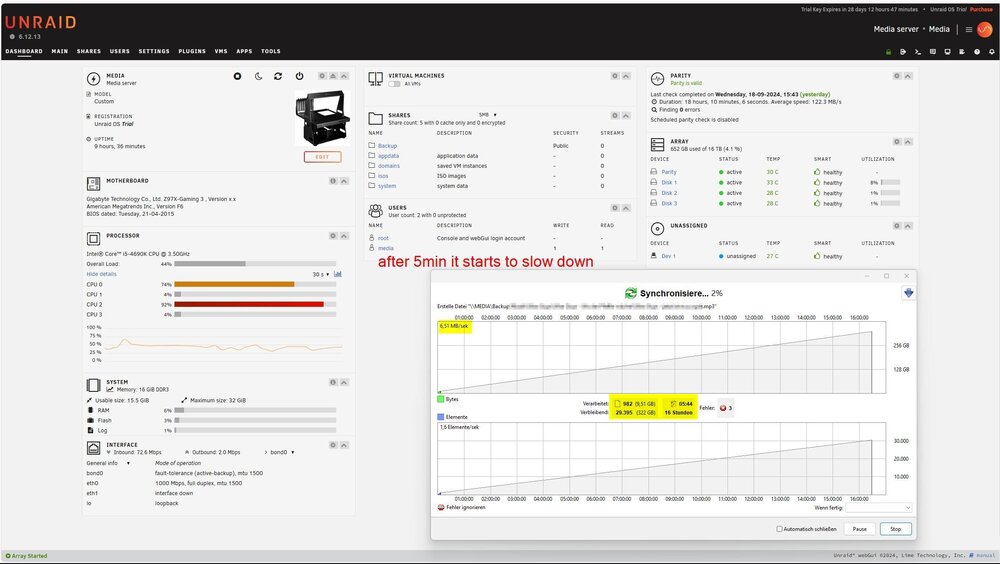This screenshot has width=1000, height=564.
Task: Click the feedback icon in header
Action: pyautogui.click(x=932, y=52)
